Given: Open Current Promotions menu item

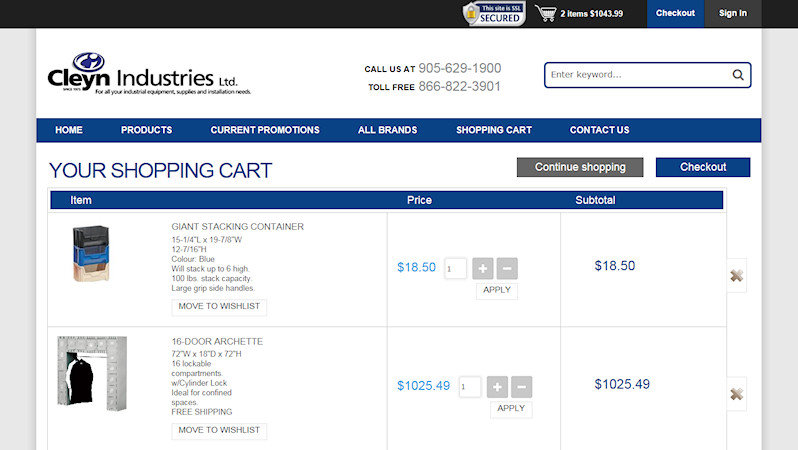Looking at the screenshot, I should (x=265, y=130).
